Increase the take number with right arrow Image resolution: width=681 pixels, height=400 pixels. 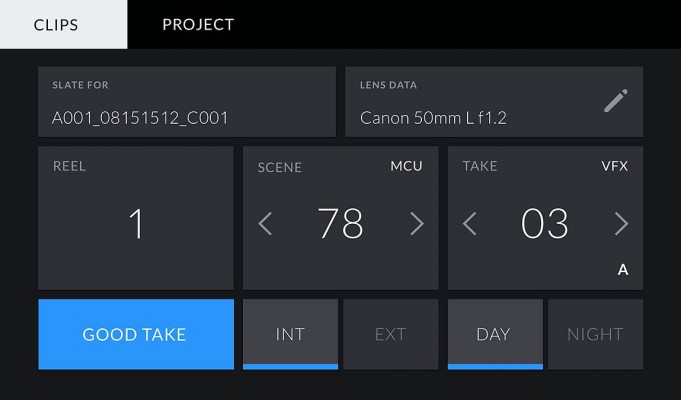621,224
